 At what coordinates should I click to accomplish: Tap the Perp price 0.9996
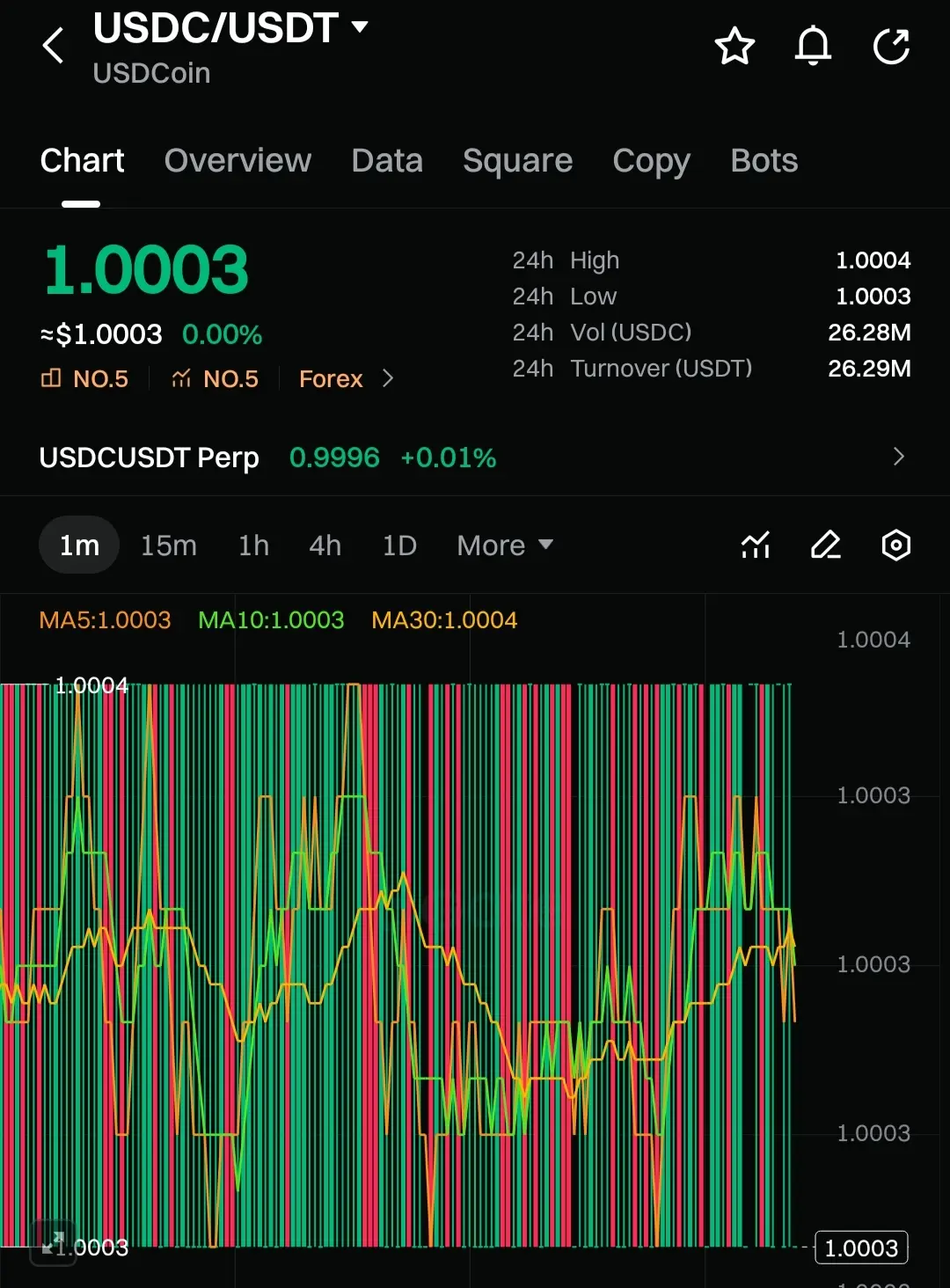pos(334,457)
